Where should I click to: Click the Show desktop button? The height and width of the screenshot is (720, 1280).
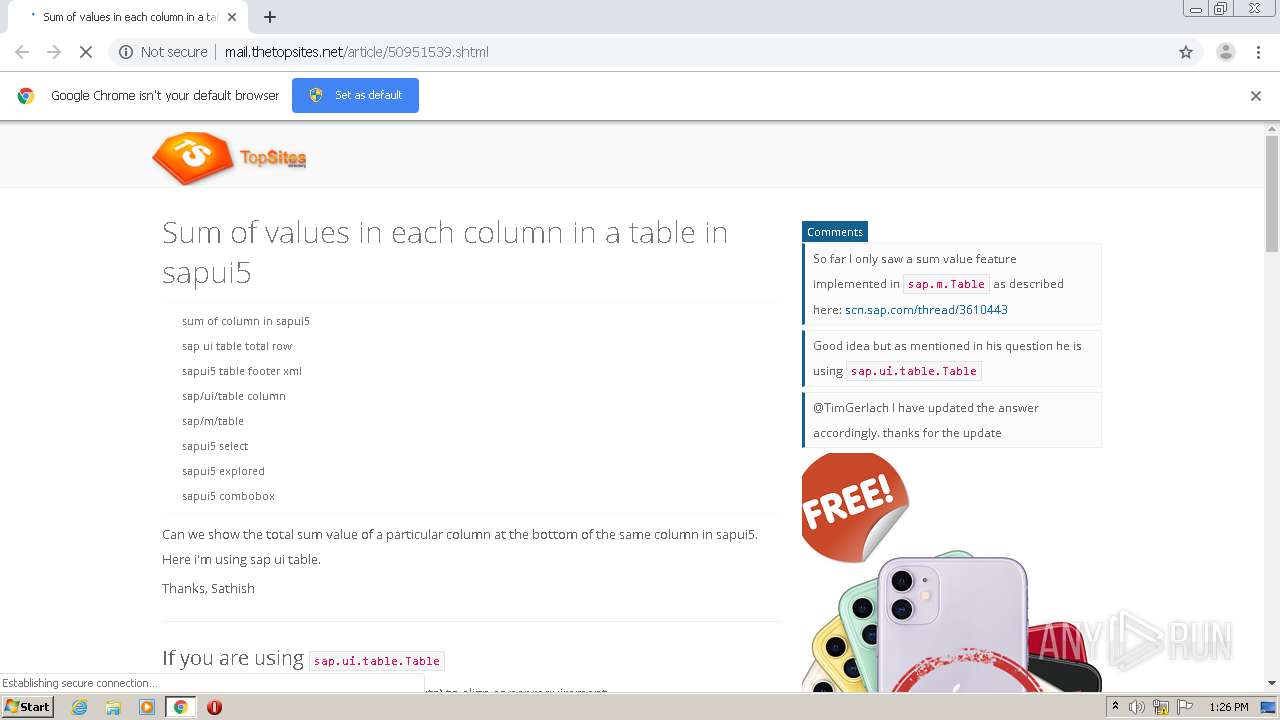pos(1269,707)
